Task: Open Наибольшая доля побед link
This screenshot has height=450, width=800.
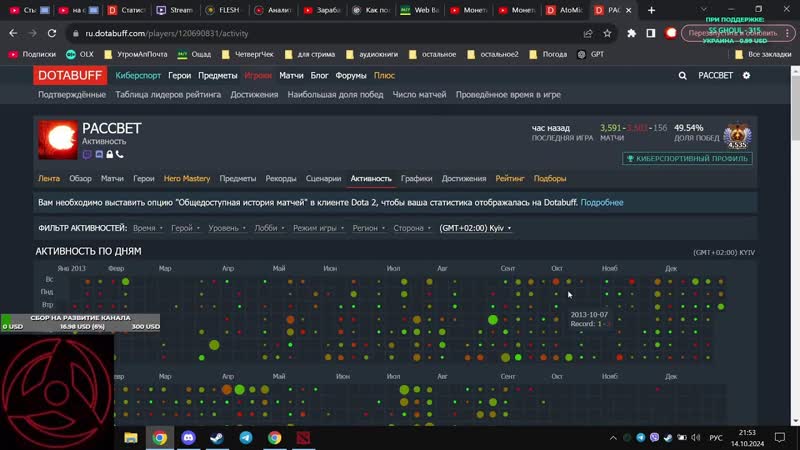Action: pyautogui.click(x=335, y=94)
